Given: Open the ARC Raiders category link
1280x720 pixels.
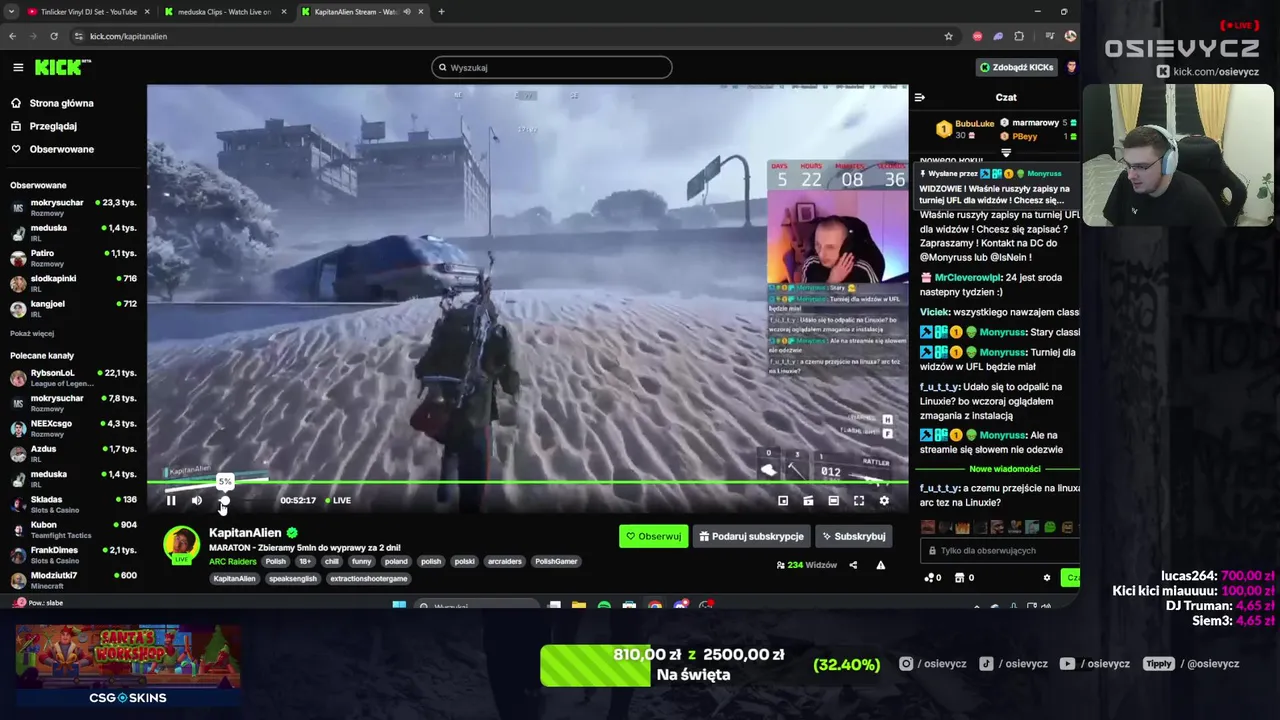Looking at the screenshot, I should [233, 561].
